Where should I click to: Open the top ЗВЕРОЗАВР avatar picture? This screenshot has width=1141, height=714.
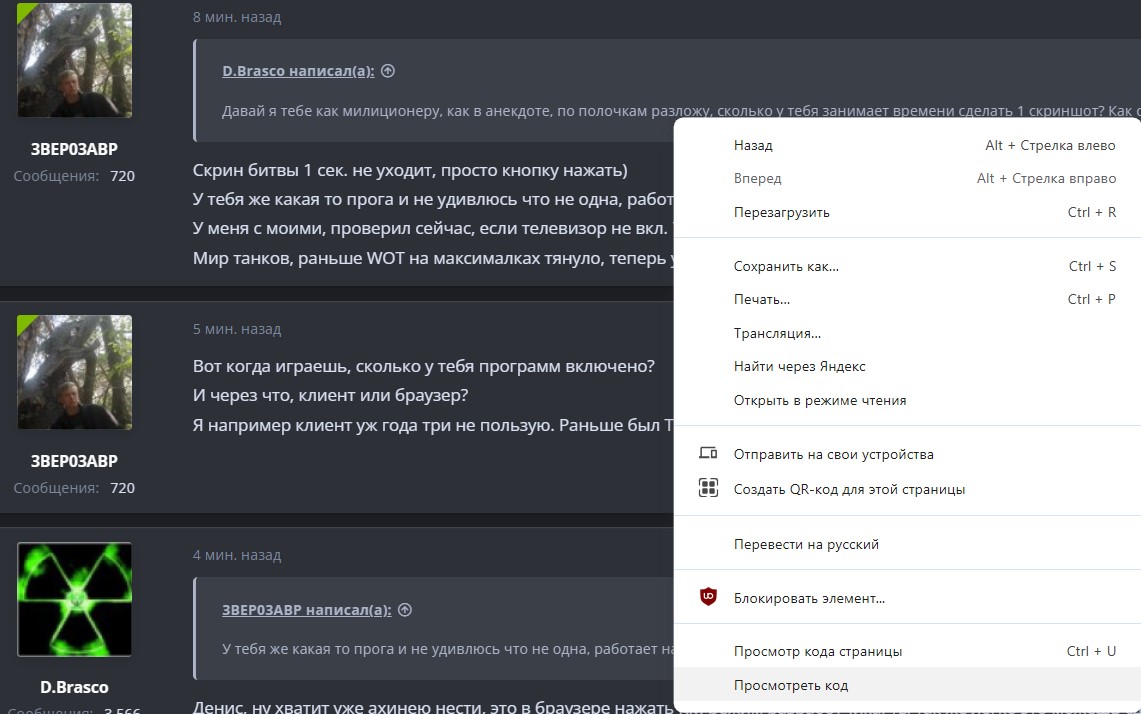click(x=74, y=60)
